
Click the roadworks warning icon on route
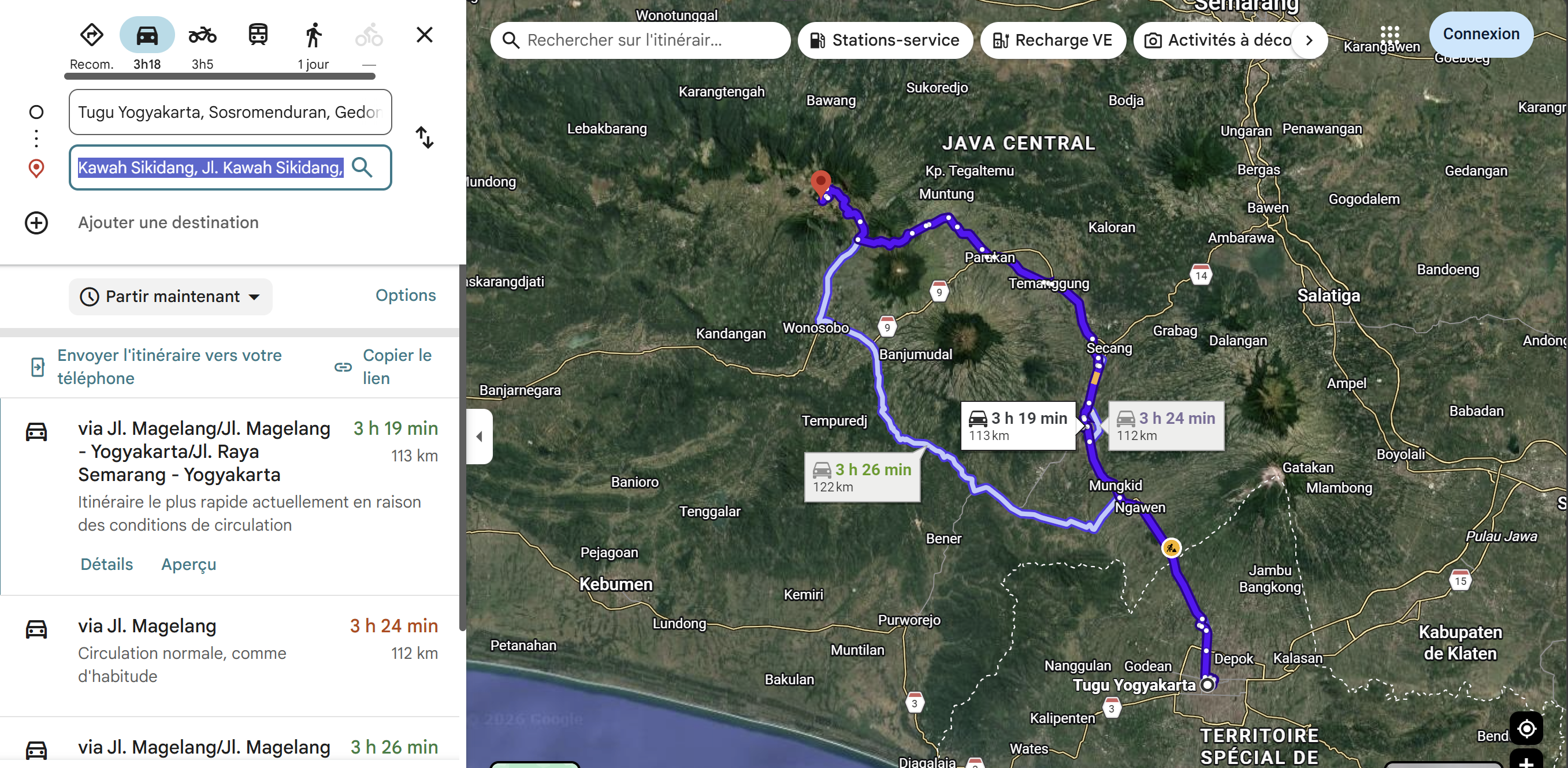click(1171, 547)
